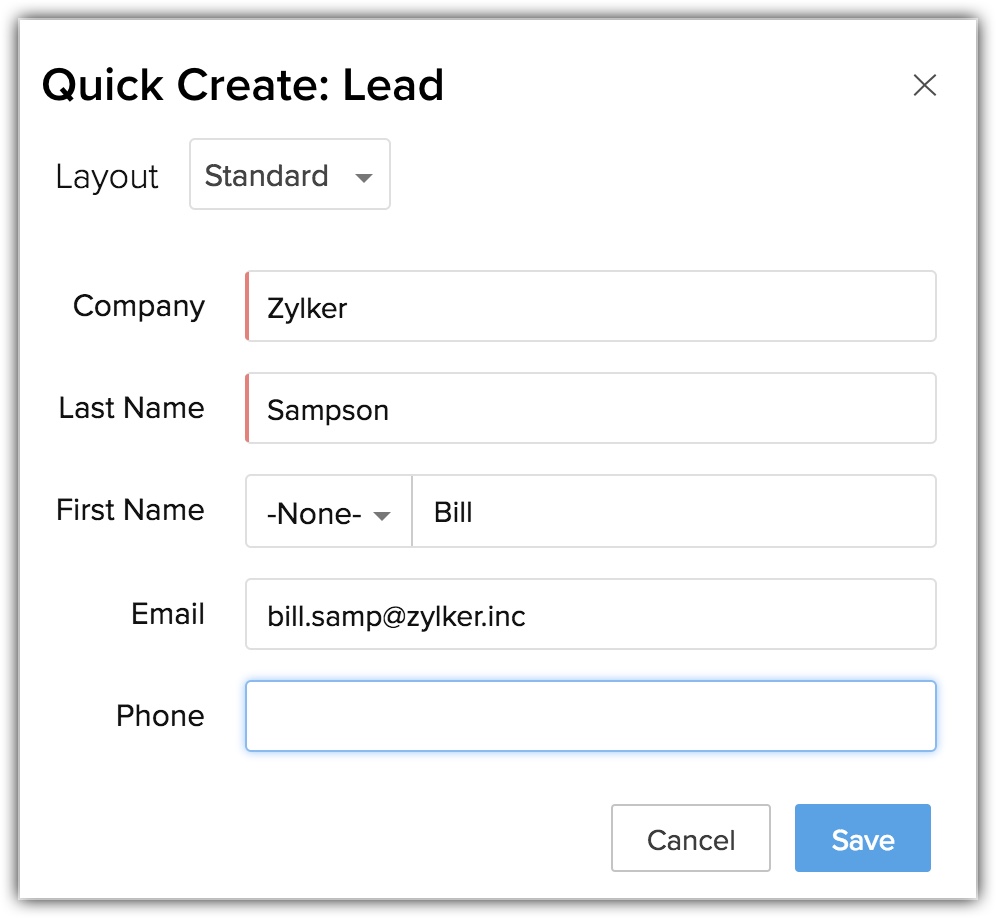Click the Email field with bill.samp@zylker.inc
The height and width of the screenshot is (918, 996).
[590, 614]
